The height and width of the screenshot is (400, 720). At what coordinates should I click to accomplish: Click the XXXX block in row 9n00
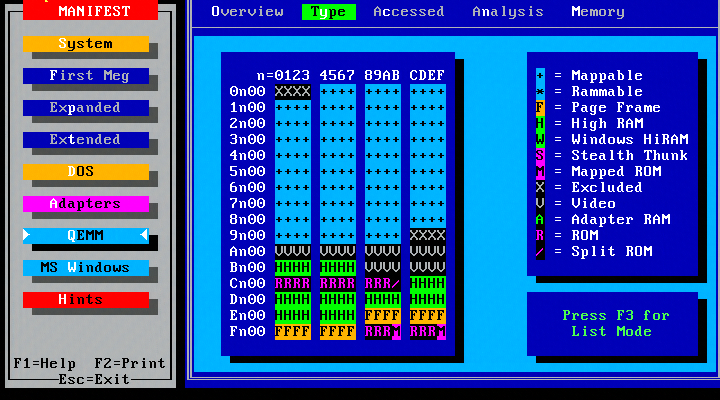tap(428, 236)
